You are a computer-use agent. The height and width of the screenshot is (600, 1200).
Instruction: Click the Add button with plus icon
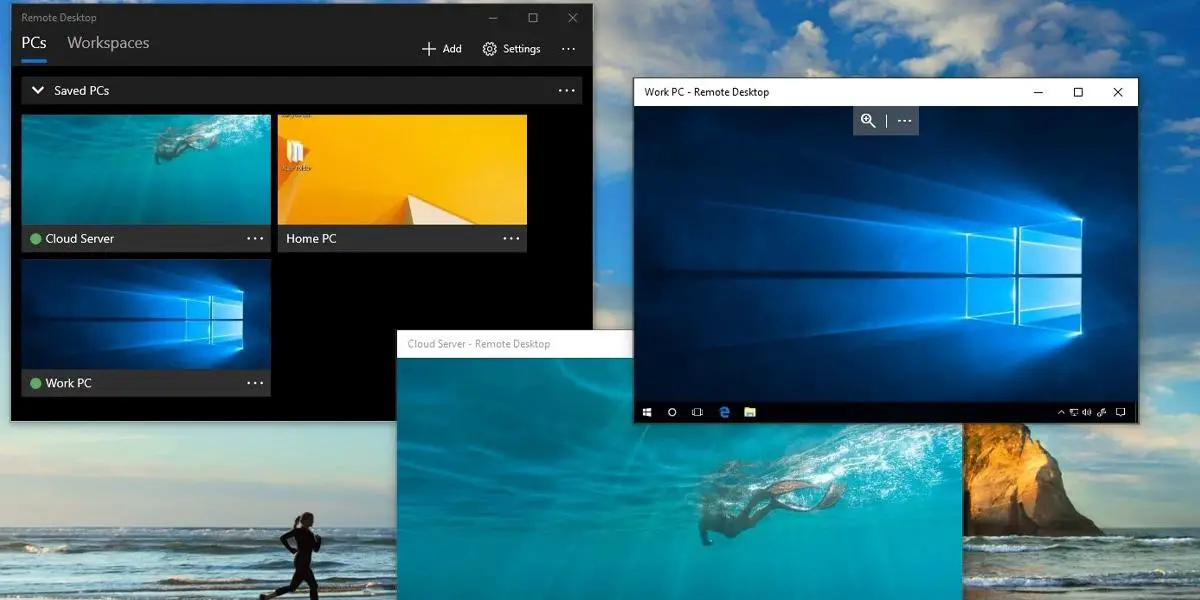point(441,49)
